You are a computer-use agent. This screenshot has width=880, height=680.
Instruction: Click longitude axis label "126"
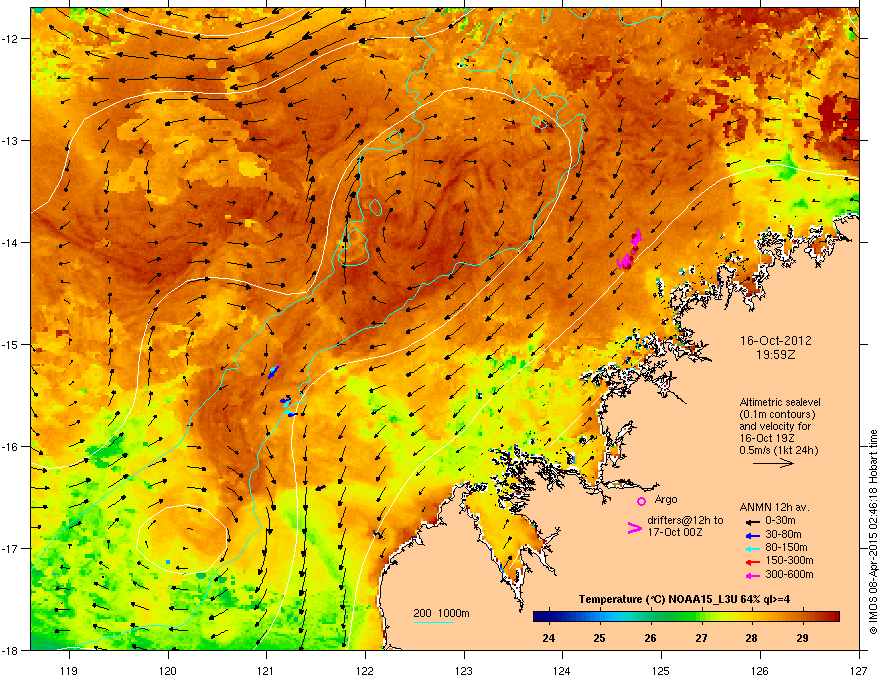[x=760, y=670]
